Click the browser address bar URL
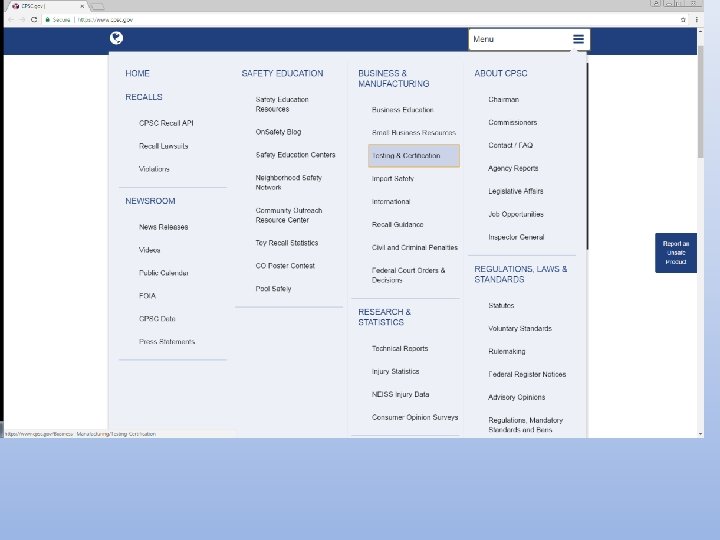This screenshot has width=720, height=540. click(105, 20)
